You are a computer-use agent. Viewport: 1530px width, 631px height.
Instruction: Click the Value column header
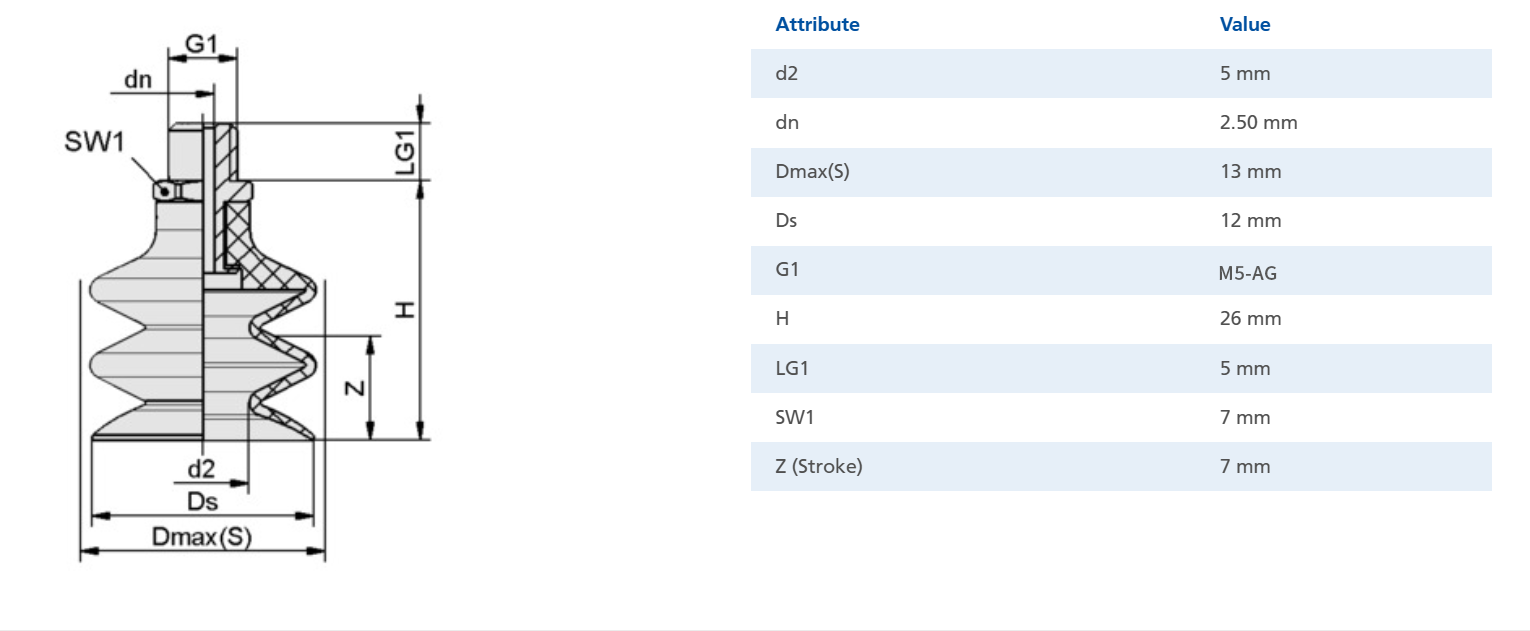1245,25
